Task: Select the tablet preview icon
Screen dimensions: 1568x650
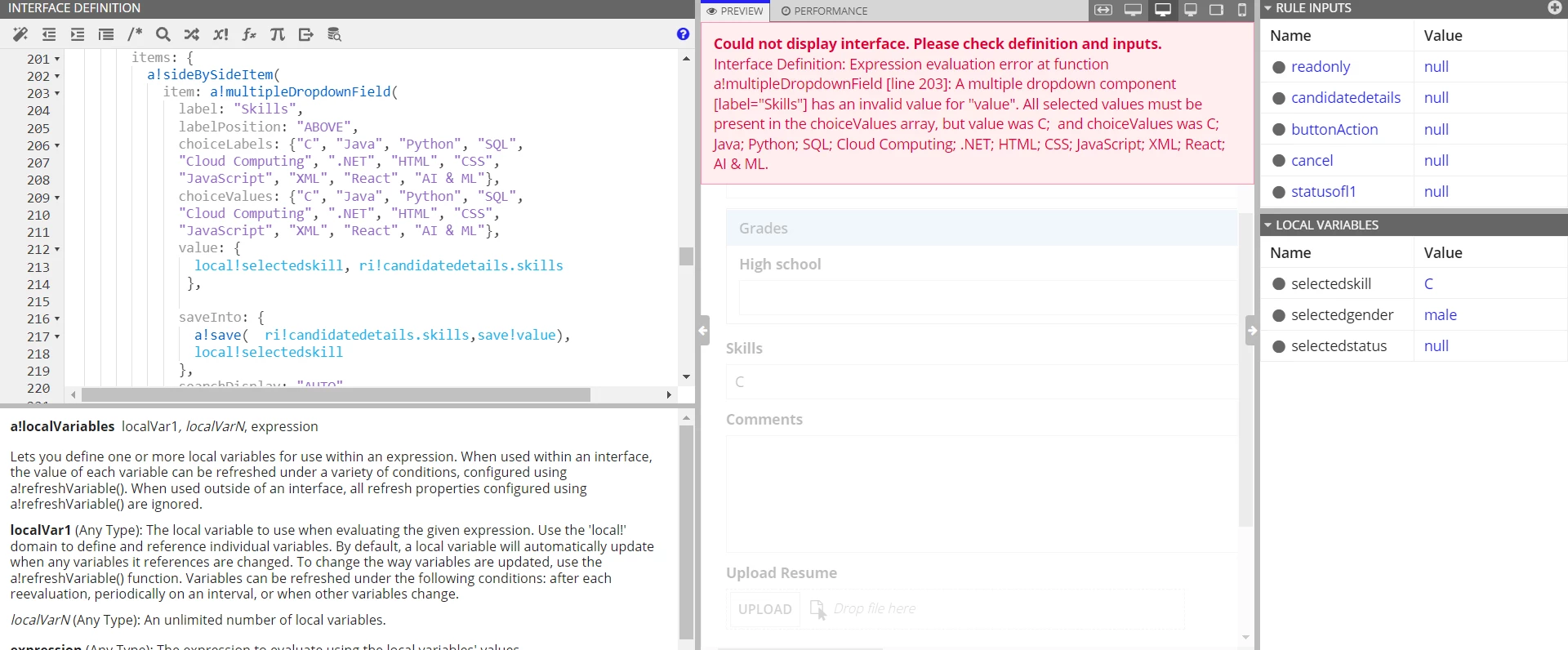Action: (x=1216, y=10)
